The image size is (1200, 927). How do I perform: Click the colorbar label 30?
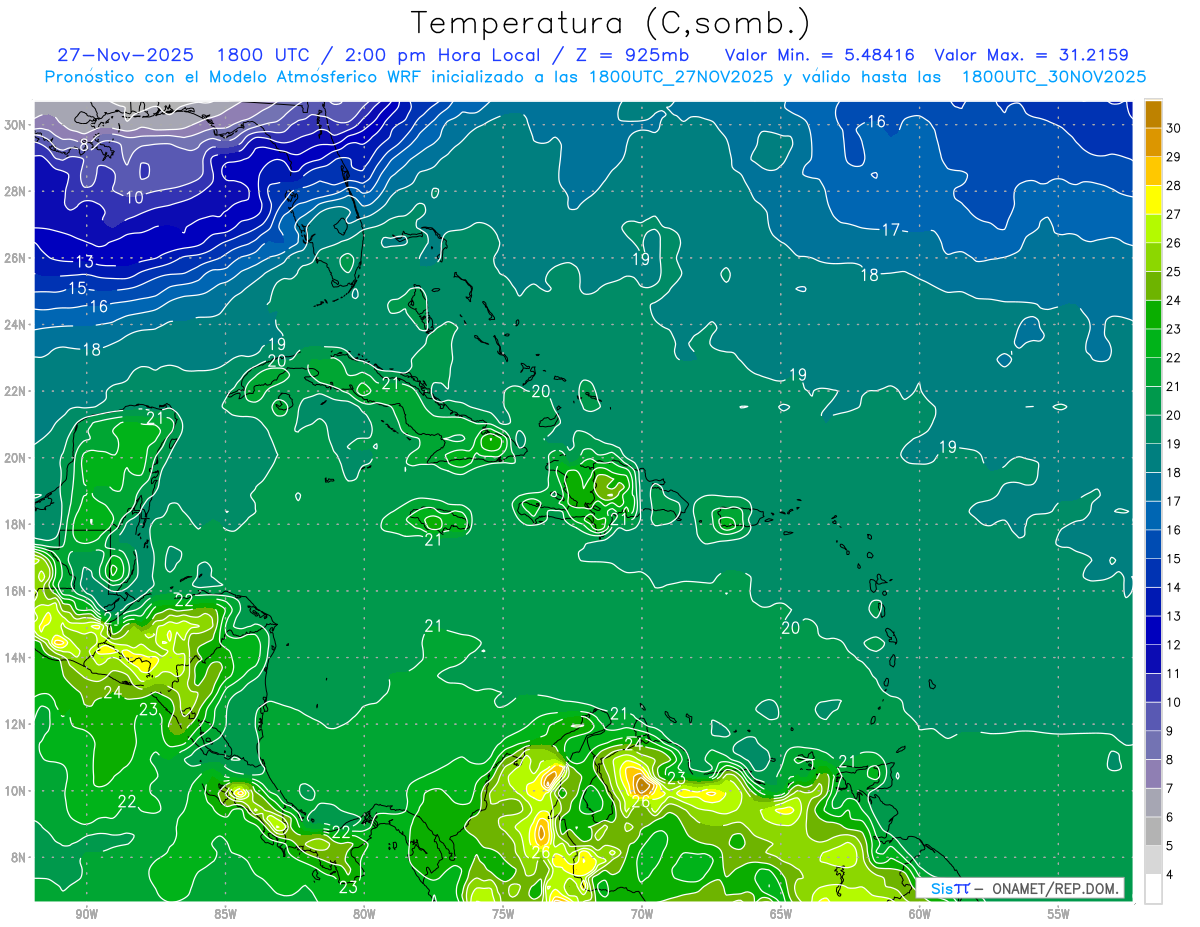point(1174,128)
